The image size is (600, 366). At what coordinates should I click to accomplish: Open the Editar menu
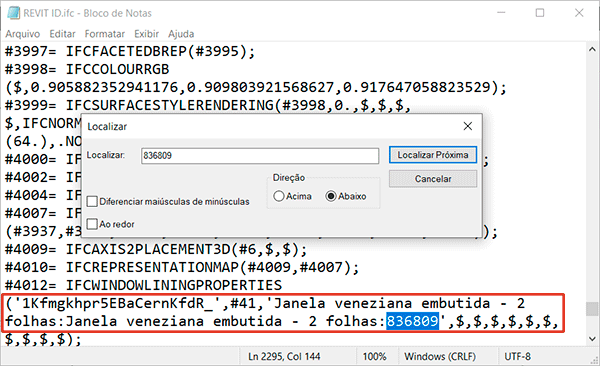coord(62,34)
